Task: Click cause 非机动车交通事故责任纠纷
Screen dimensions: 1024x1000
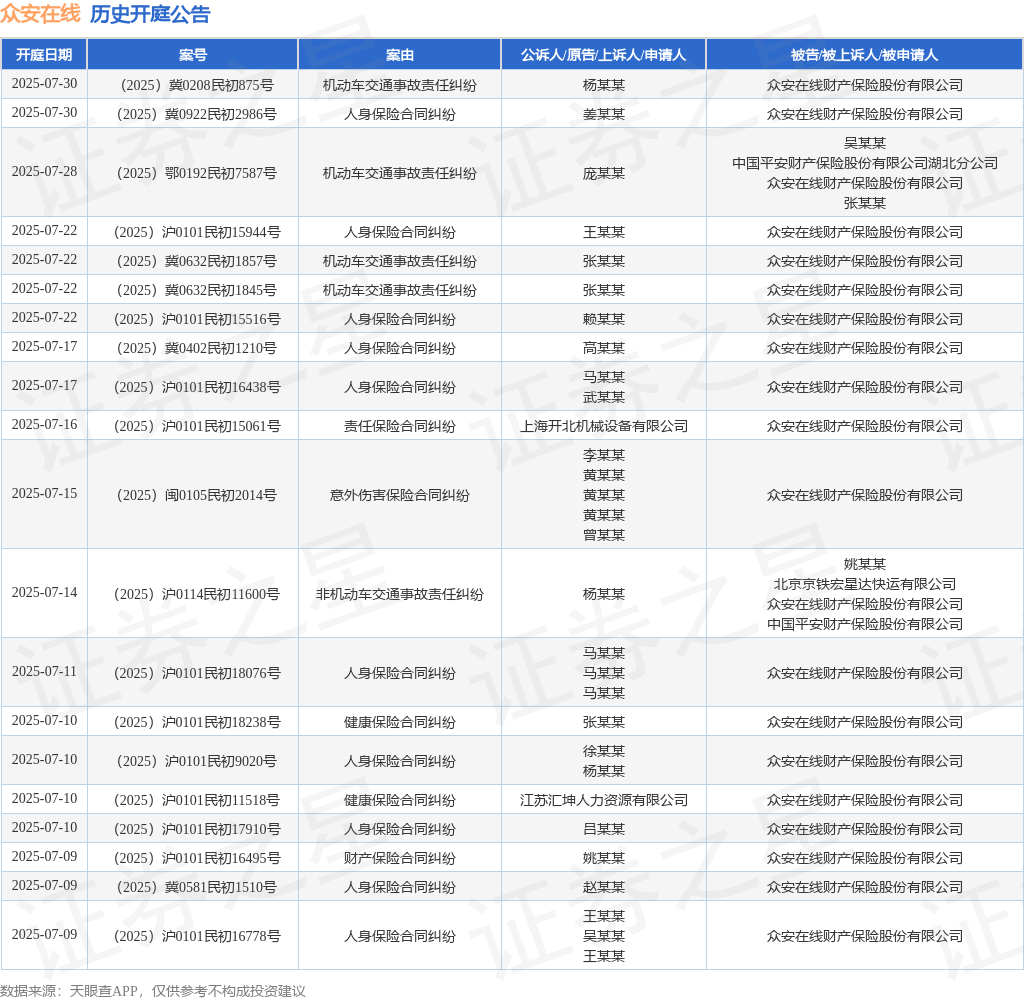Action: [x=400, y=594]
